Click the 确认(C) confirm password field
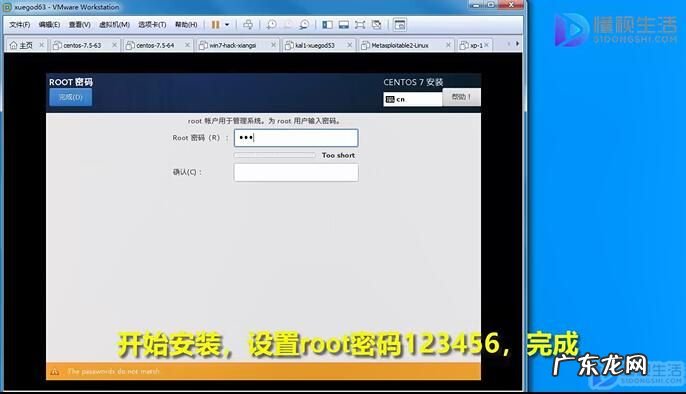686x394 pixels. 296,172
